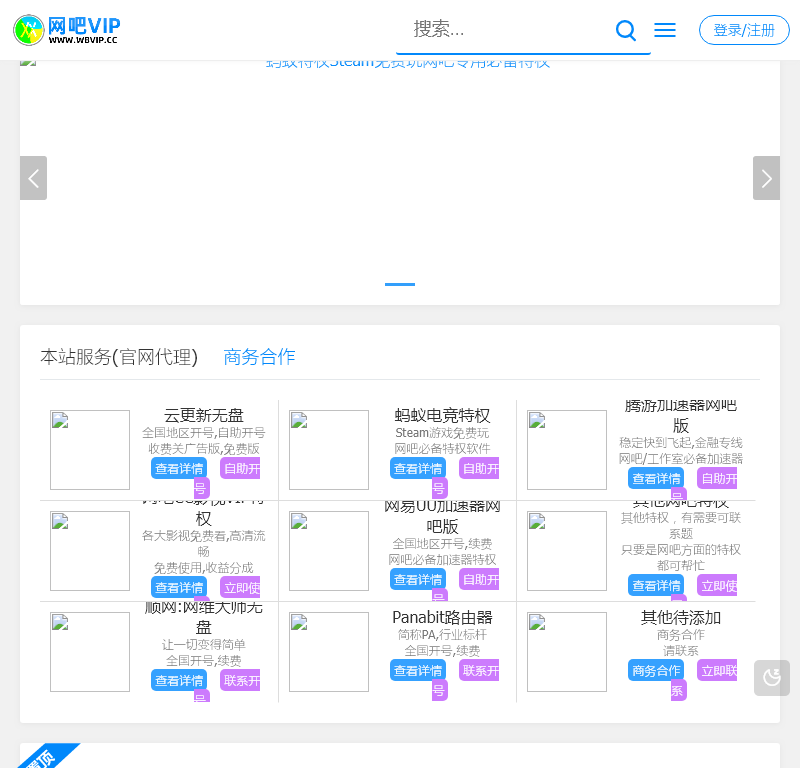Screen dimensions: 800x768
Task: Focus the 搜索 input field
Action: click(505, 30)
